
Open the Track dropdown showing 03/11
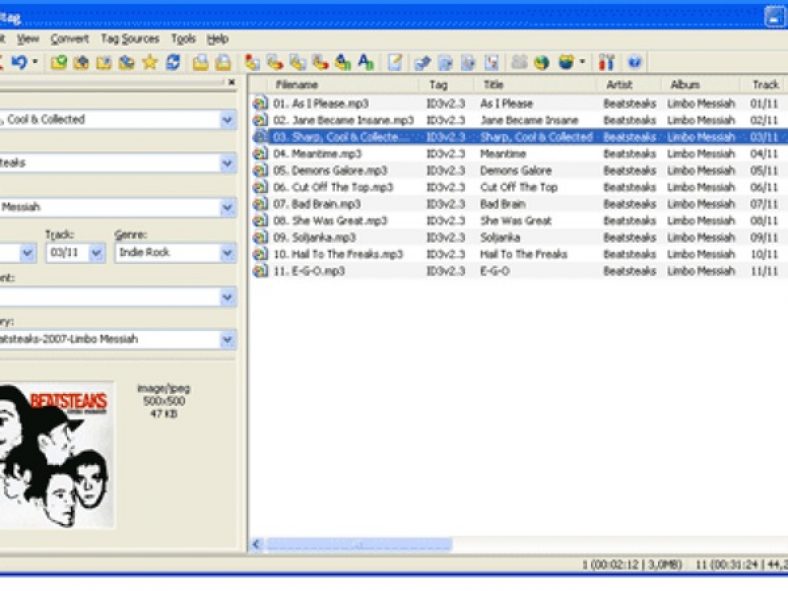pos(96,253)
